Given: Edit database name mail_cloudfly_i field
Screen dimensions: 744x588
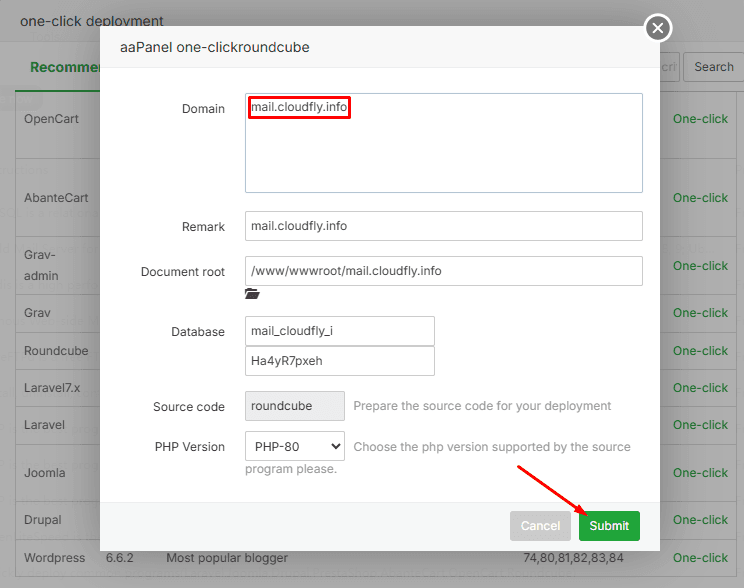Looking at the screenshot, I should point(340,331).
